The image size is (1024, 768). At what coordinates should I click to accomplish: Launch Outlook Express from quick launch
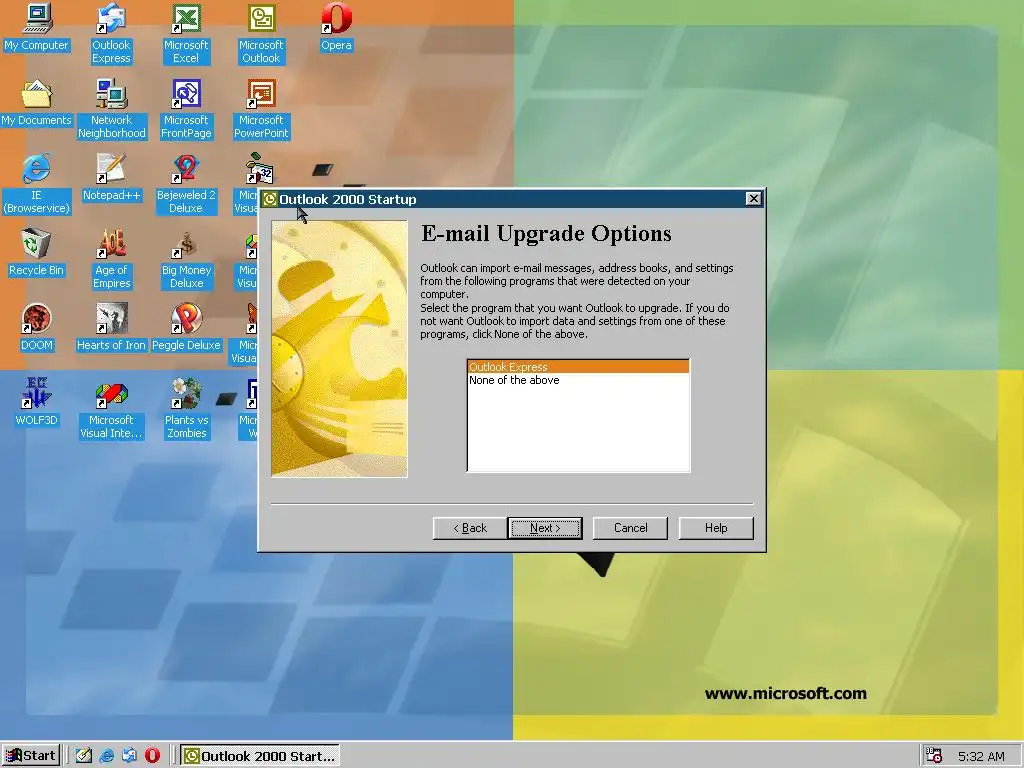coord(129,756)
